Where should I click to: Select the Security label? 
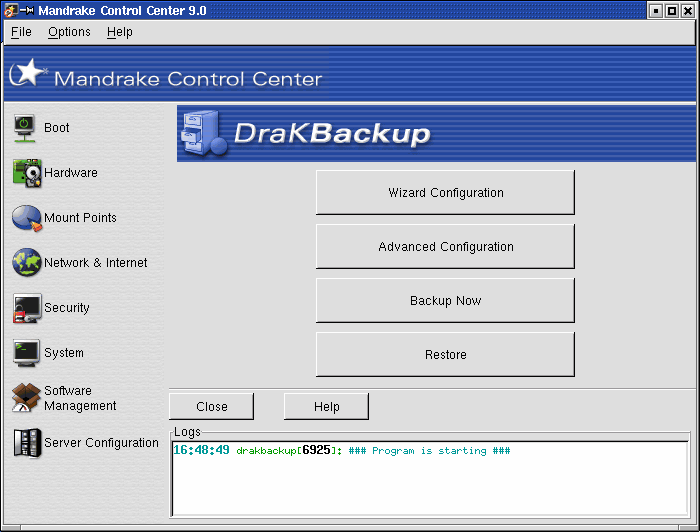point(67,308)
